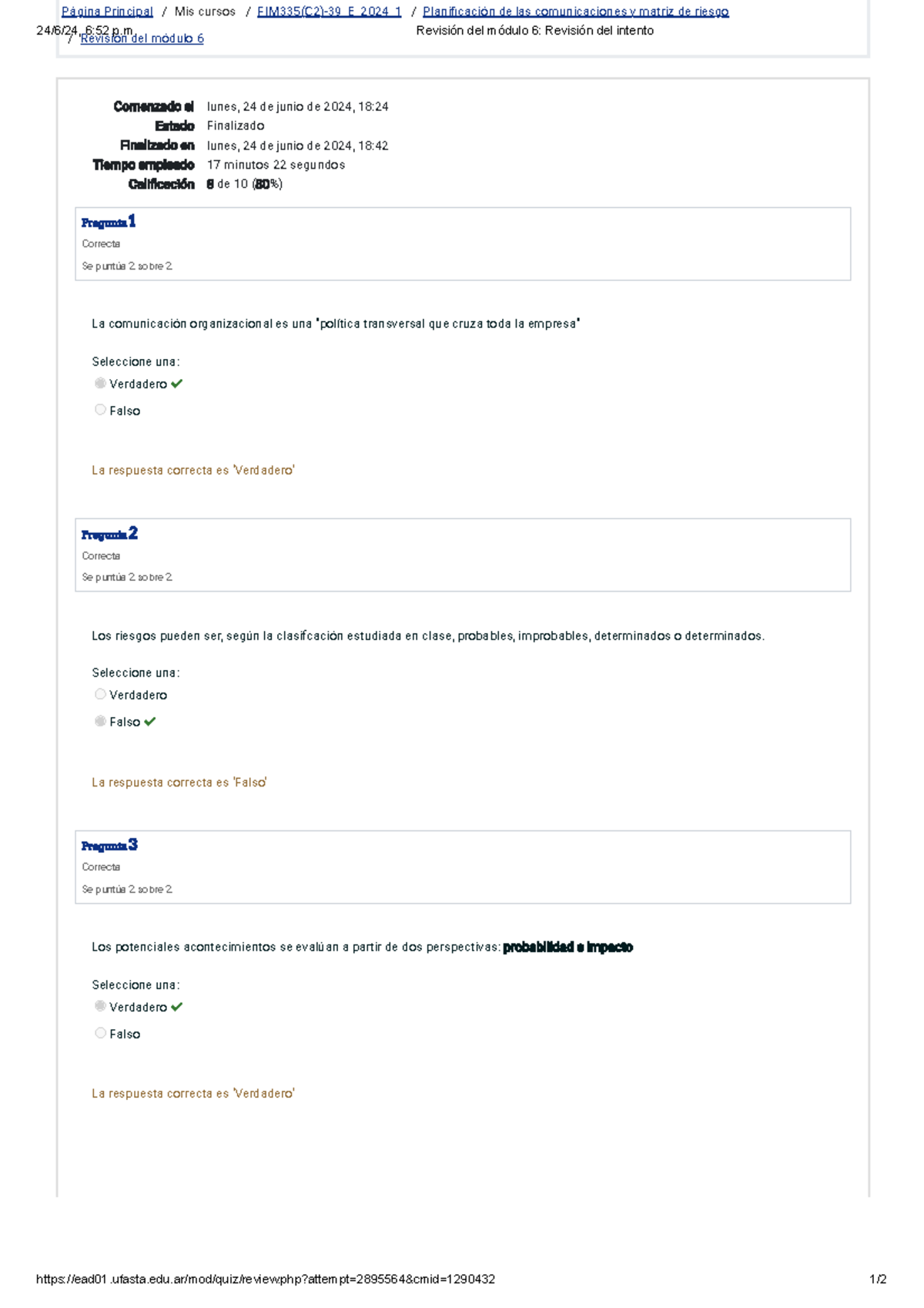Click the Calificación 8 de 10 score
This screenshot has height=1308, width=924.
tap(244, 184)
